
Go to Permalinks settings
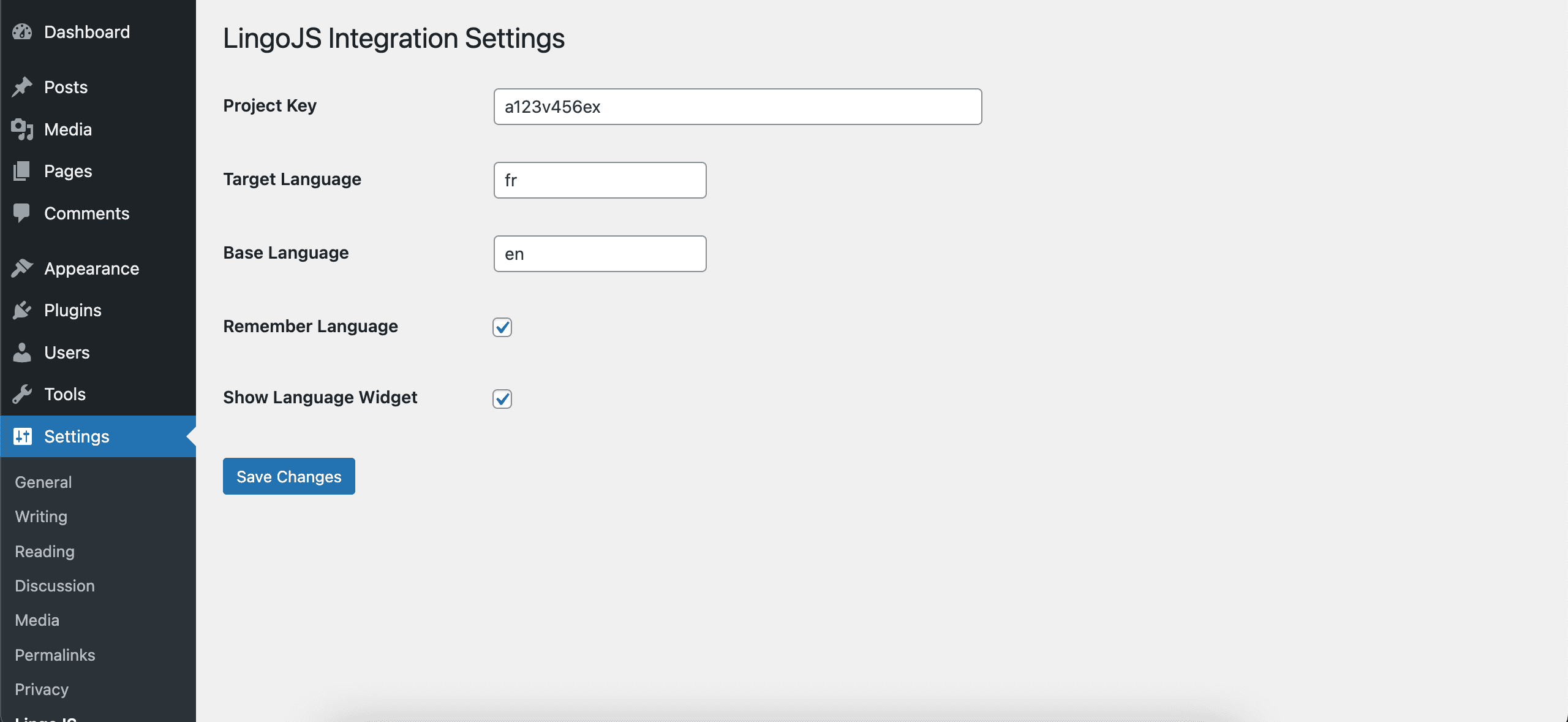point(55,655)
